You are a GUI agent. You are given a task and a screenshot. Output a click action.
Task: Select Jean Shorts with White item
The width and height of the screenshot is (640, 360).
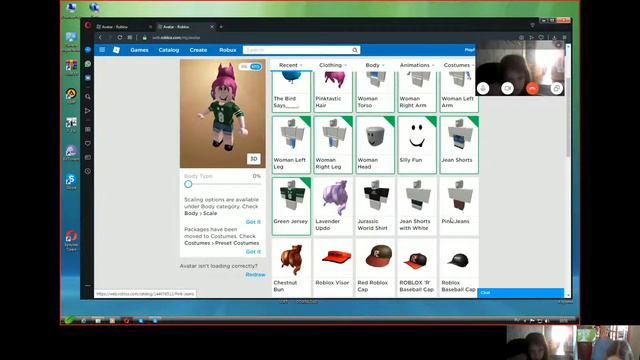coord(417,207)
